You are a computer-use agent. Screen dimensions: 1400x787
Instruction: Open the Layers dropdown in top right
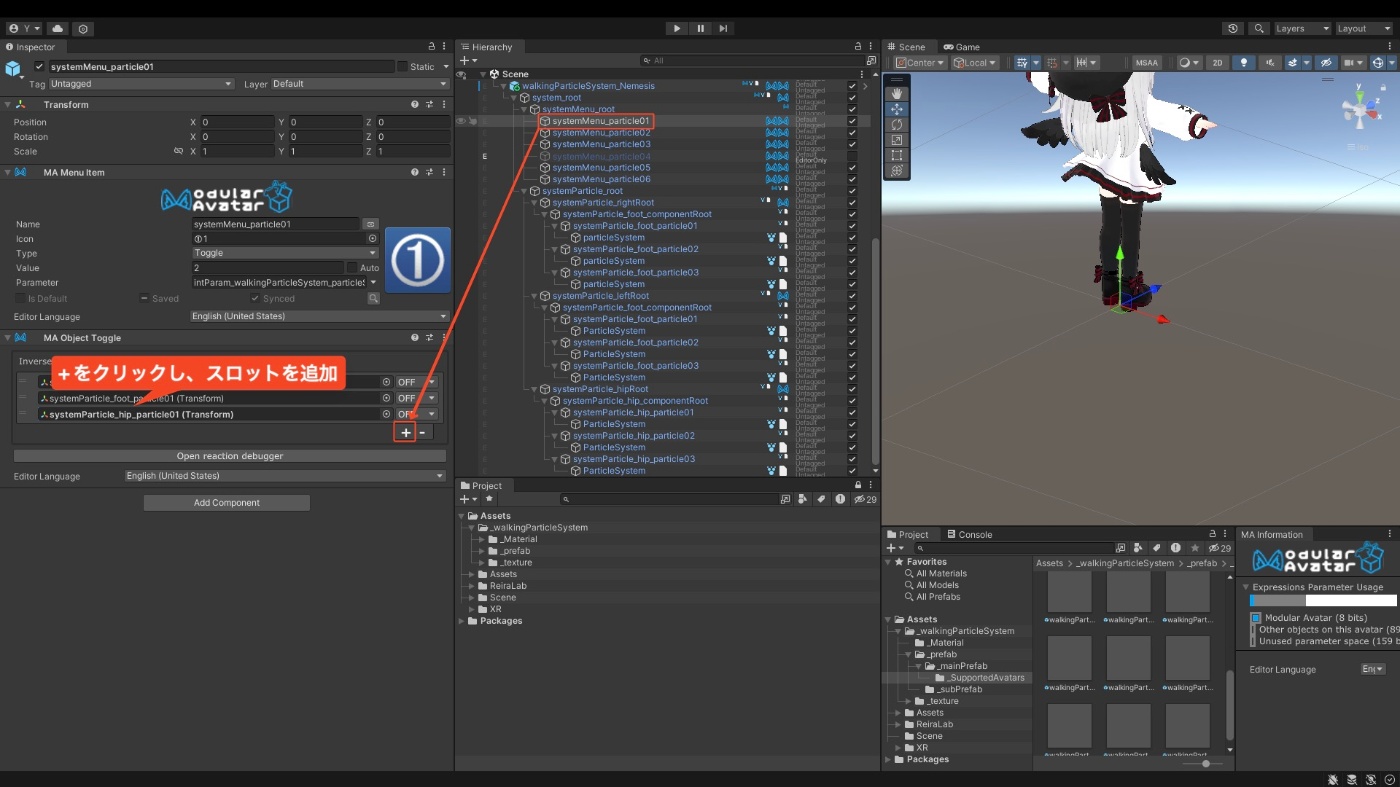[x=1302, y=29]
